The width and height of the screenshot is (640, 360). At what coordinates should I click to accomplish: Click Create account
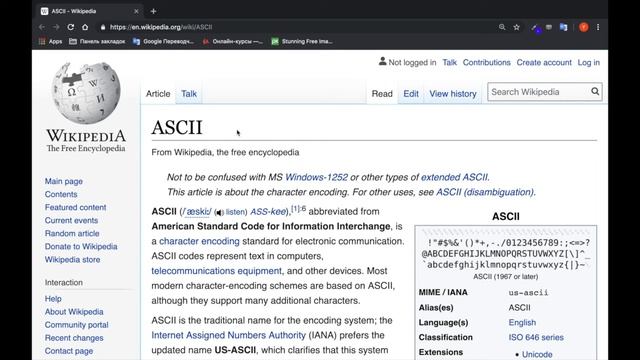(x=544, y=62)
